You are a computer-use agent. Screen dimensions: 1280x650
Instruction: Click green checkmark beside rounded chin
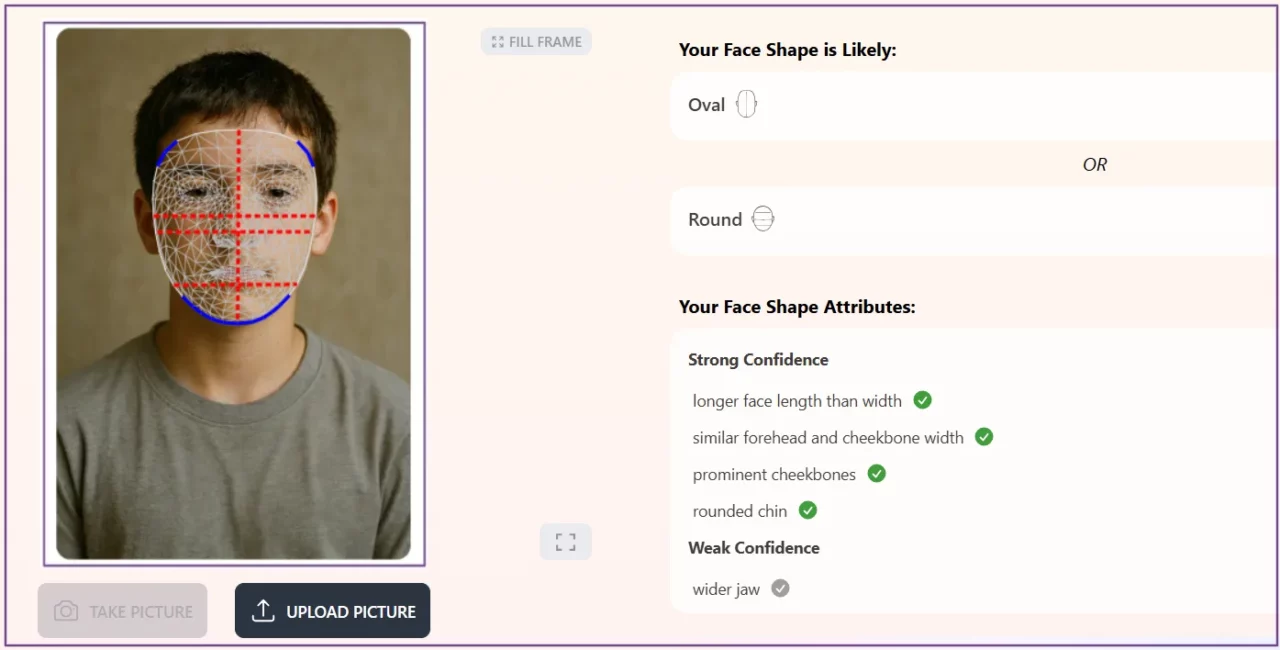tap(808, 511)
